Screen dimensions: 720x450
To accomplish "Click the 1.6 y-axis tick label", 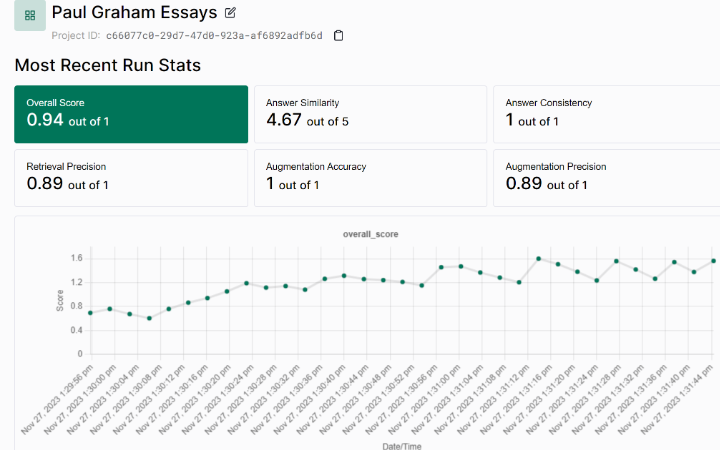I will [77, 258].
